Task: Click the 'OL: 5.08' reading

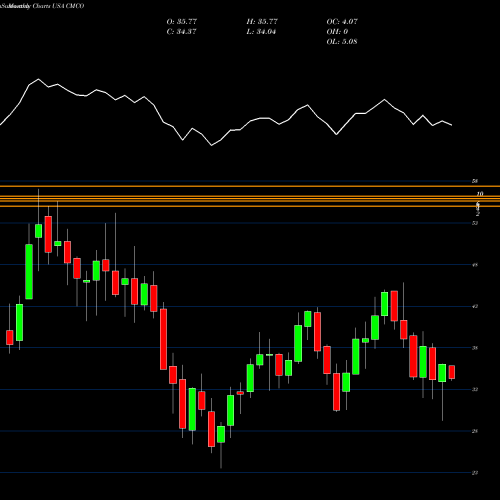Action: point(342,42)
